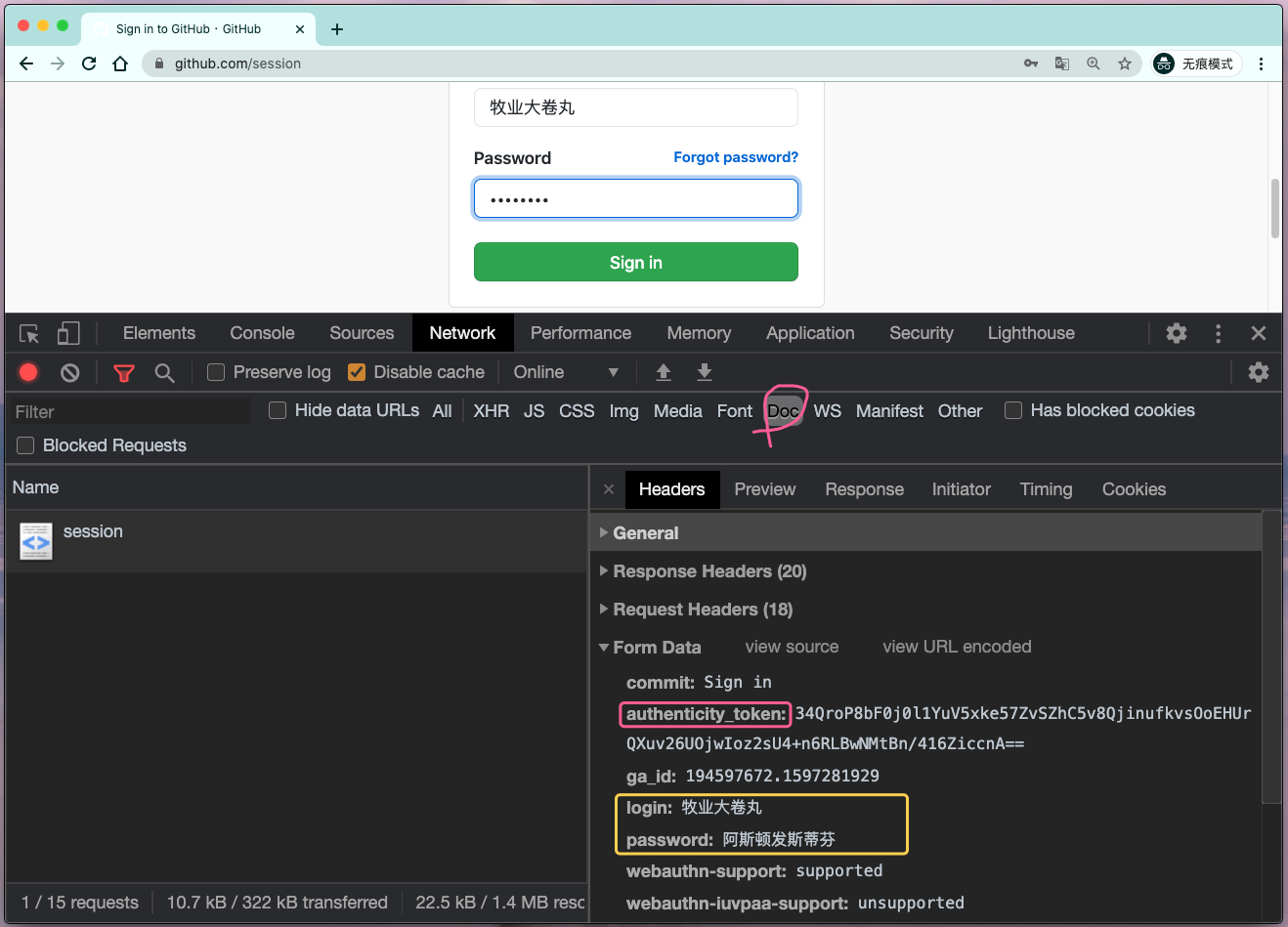Viewport: 1288px width, 927px height.
Task: Open network search magnifier
Action: [x=164, y=372]
